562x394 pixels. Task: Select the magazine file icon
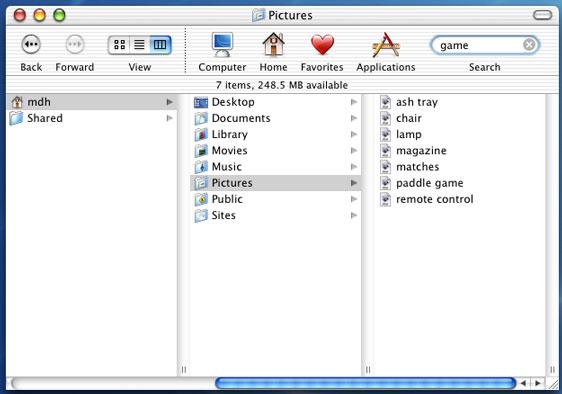coord(385,151)
